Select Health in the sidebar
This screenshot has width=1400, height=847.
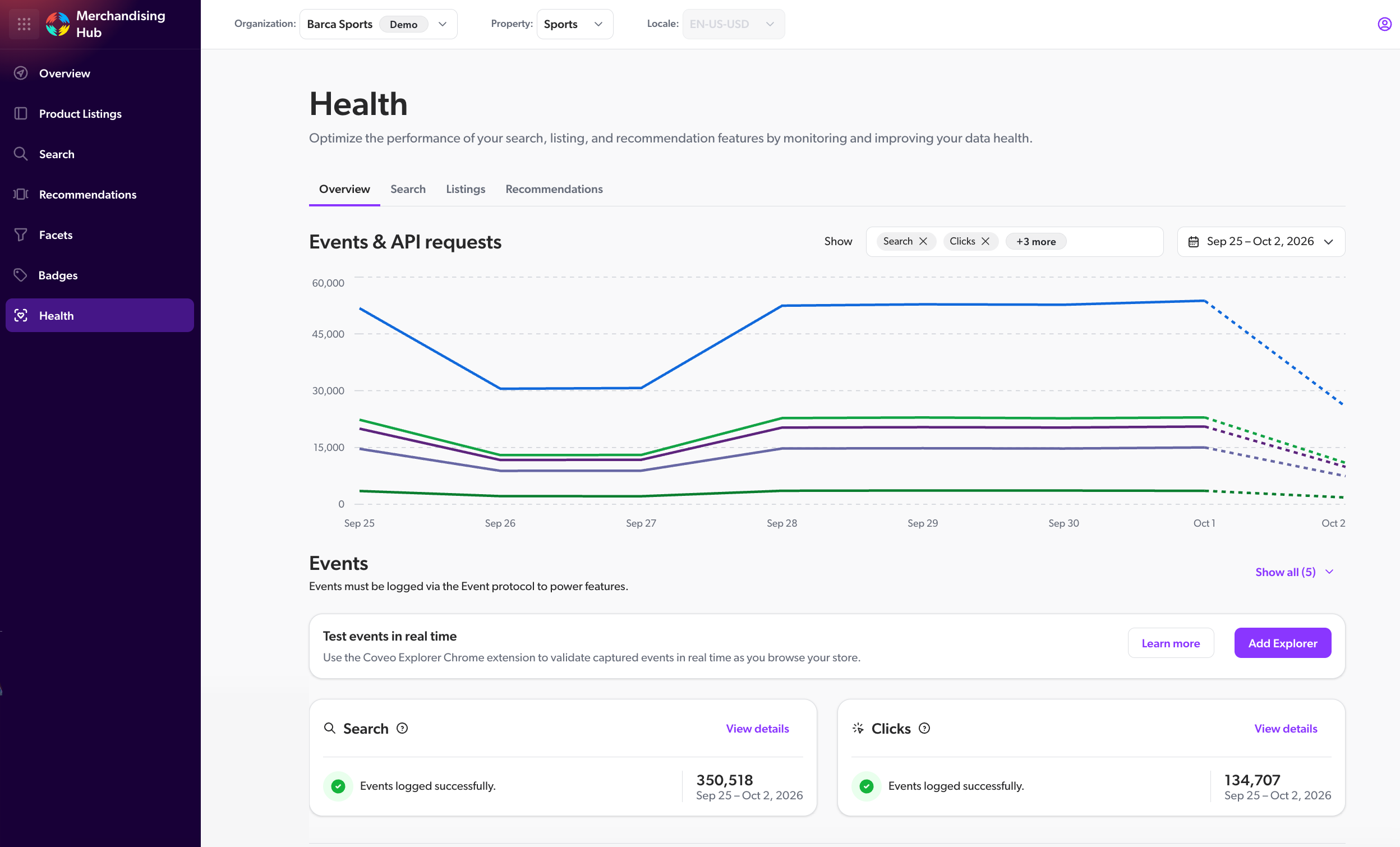[99, 315]
